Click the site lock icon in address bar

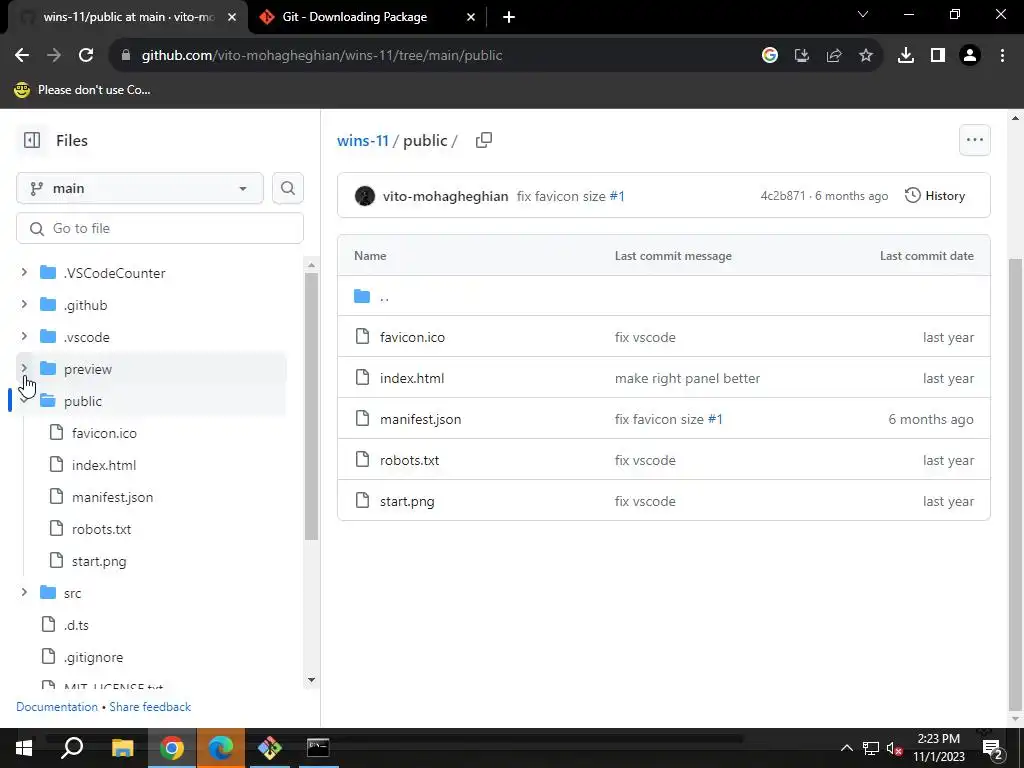tap(126, 56)
